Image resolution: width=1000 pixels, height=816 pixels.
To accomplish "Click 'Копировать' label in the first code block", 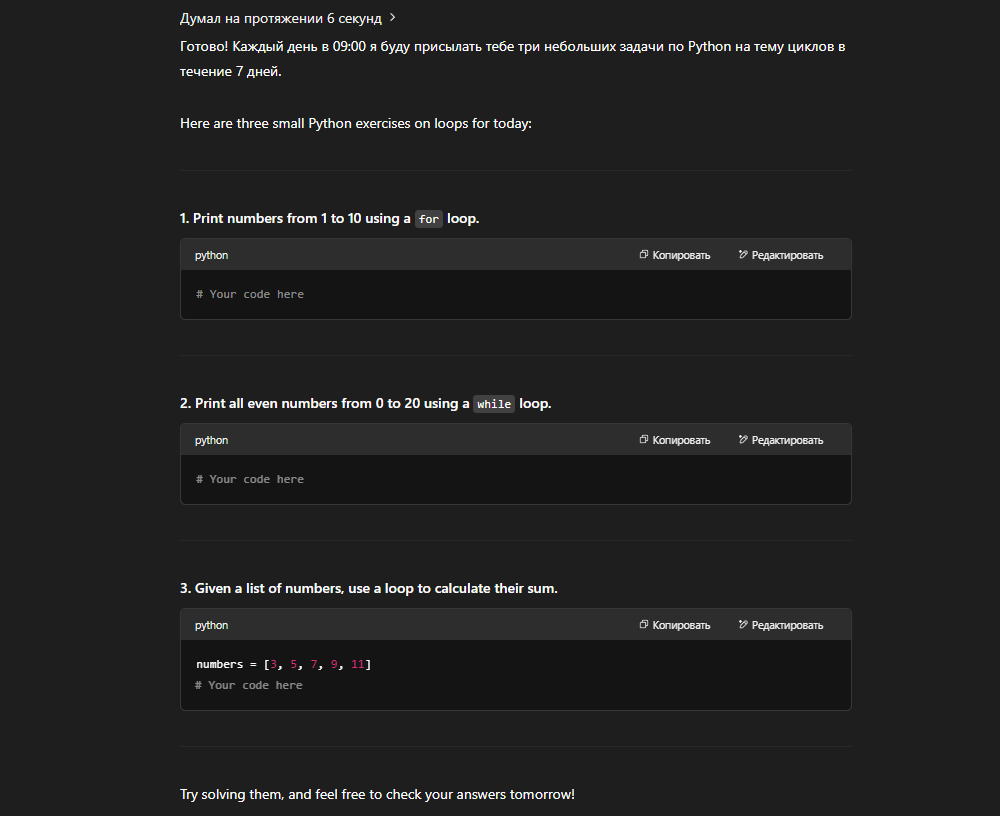I will coord(681,255).
